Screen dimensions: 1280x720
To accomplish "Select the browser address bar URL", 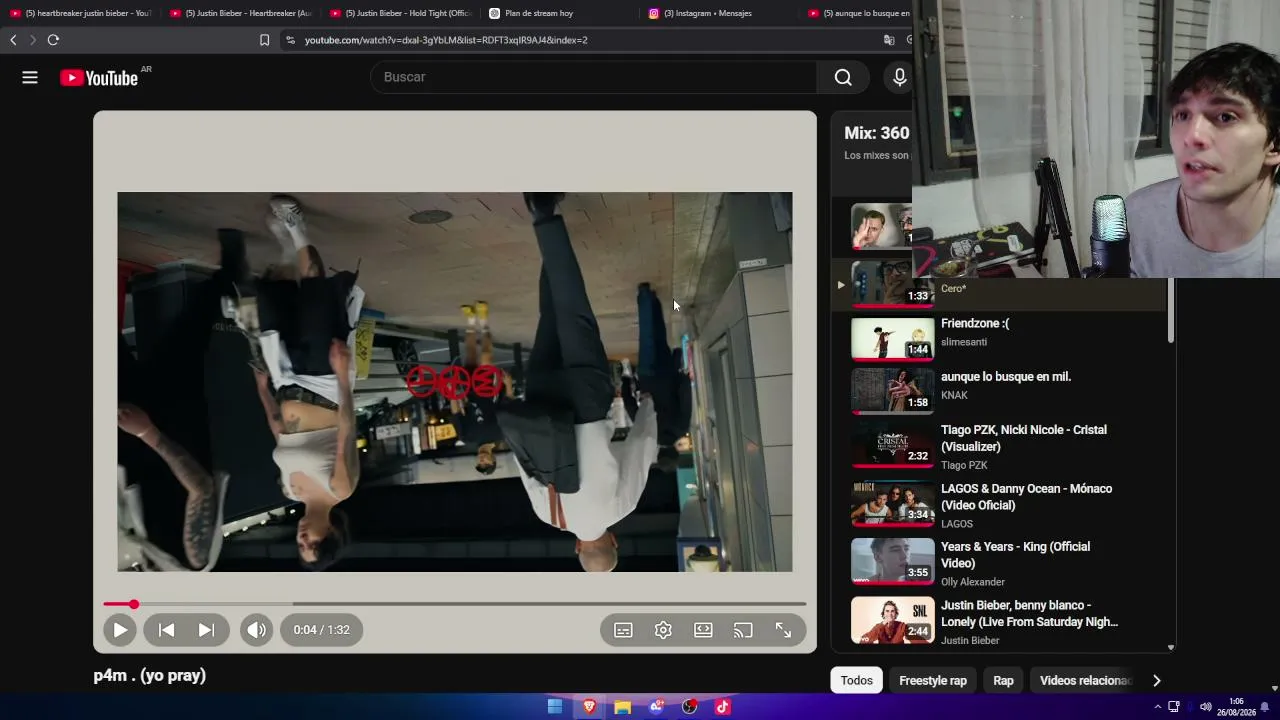I will [446, 40].
